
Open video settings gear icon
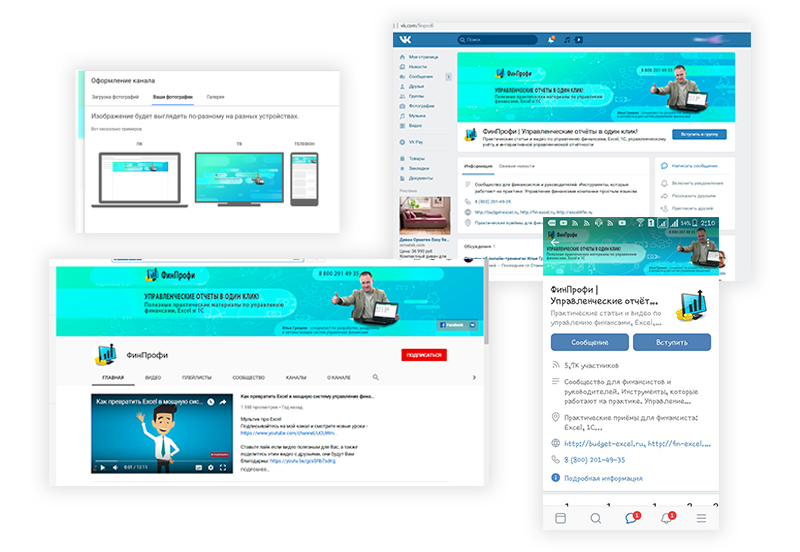[x=210, y=467]
